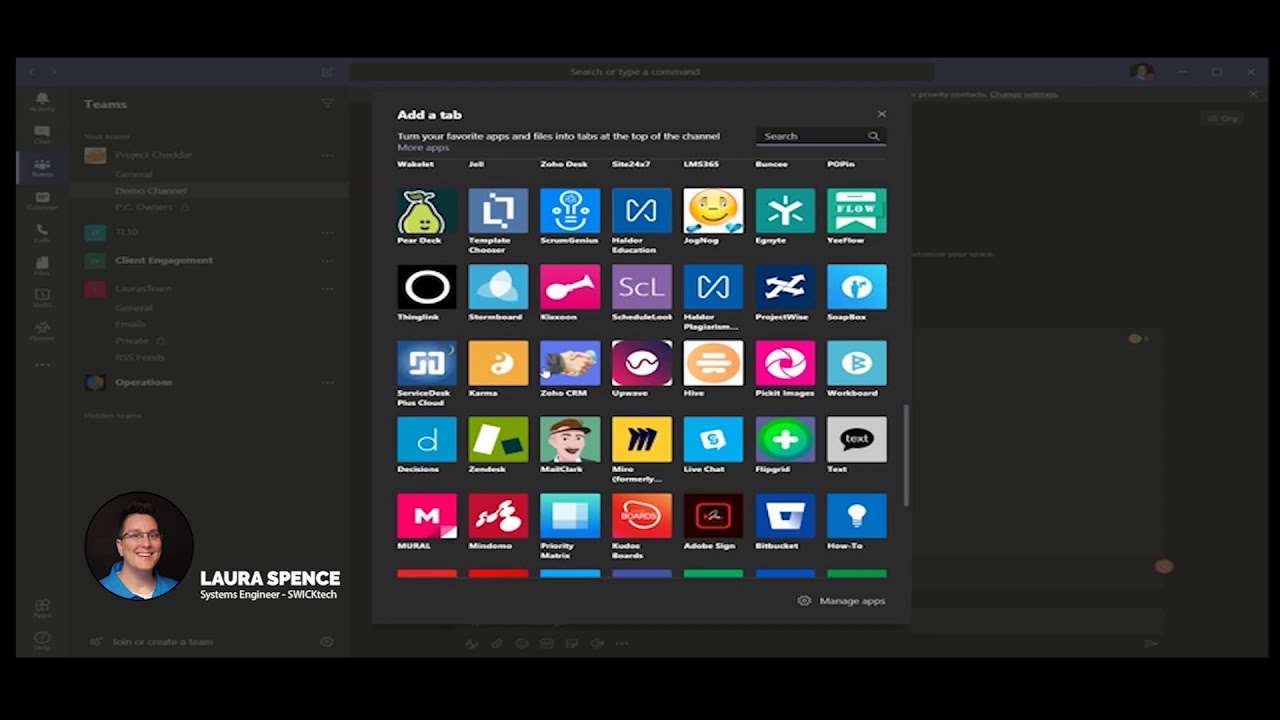Viewport: 1280px width, 720px height.
Task: Add the ScrumGenius app tab
Action: (570, 211)
